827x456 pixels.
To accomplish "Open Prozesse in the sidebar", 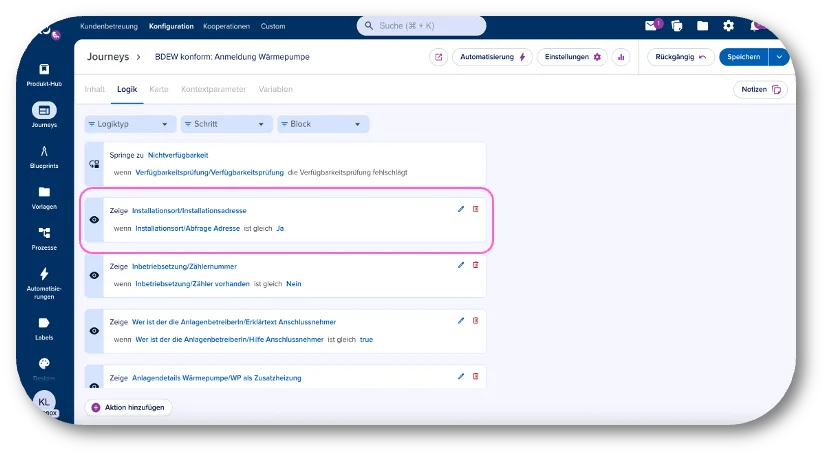I will 44,238.
